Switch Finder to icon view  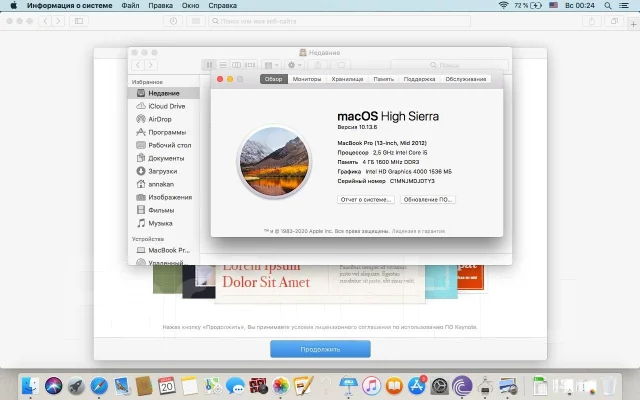pyautogui.click(x=209, y=65)
